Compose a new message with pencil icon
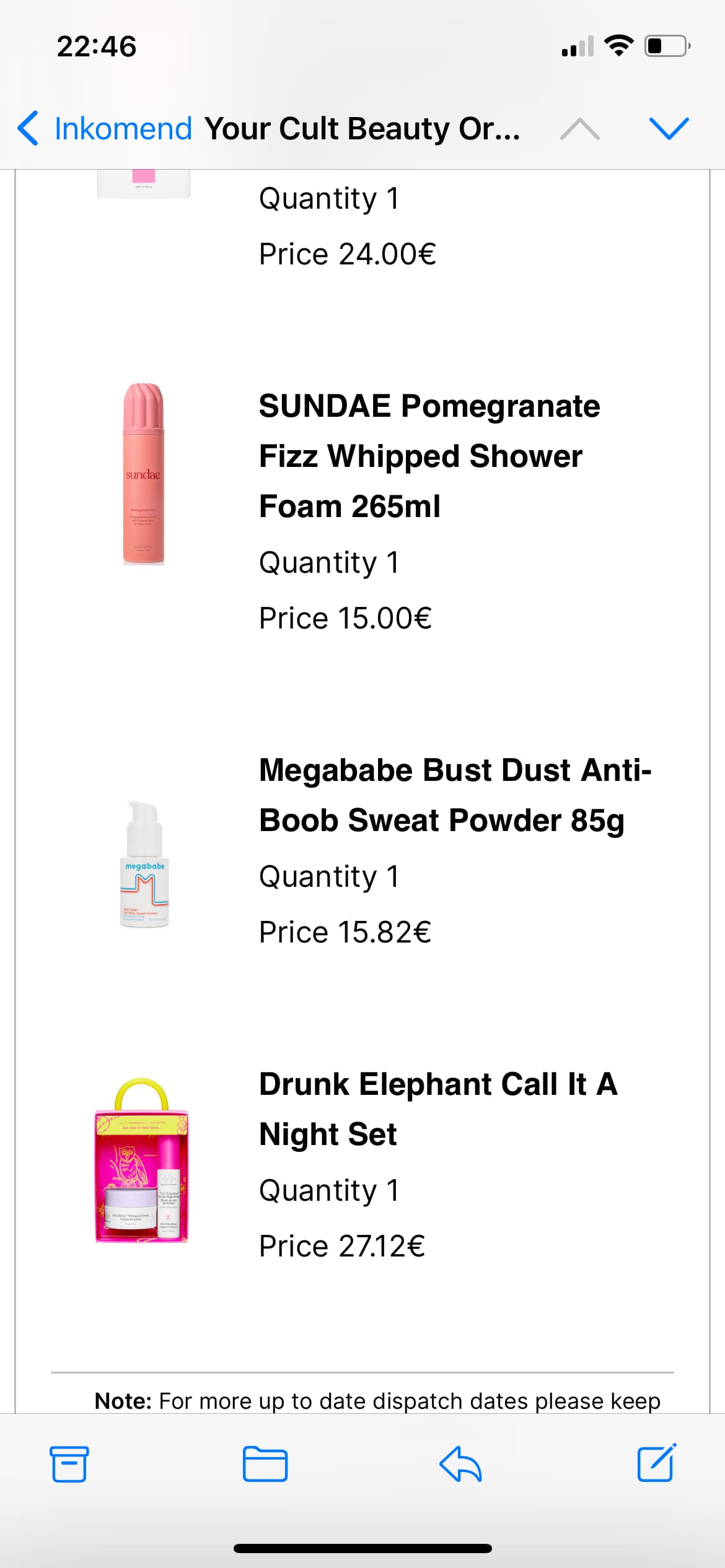The image size is (725, 1568). tap(656, 1463)
